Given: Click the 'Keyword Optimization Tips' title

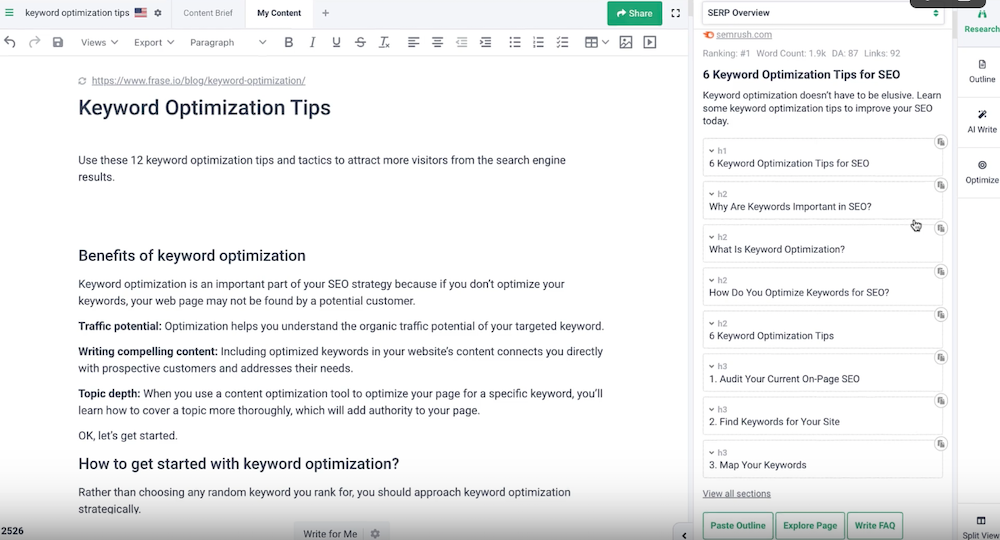Looking at the screenshot, I should point(204,108).
